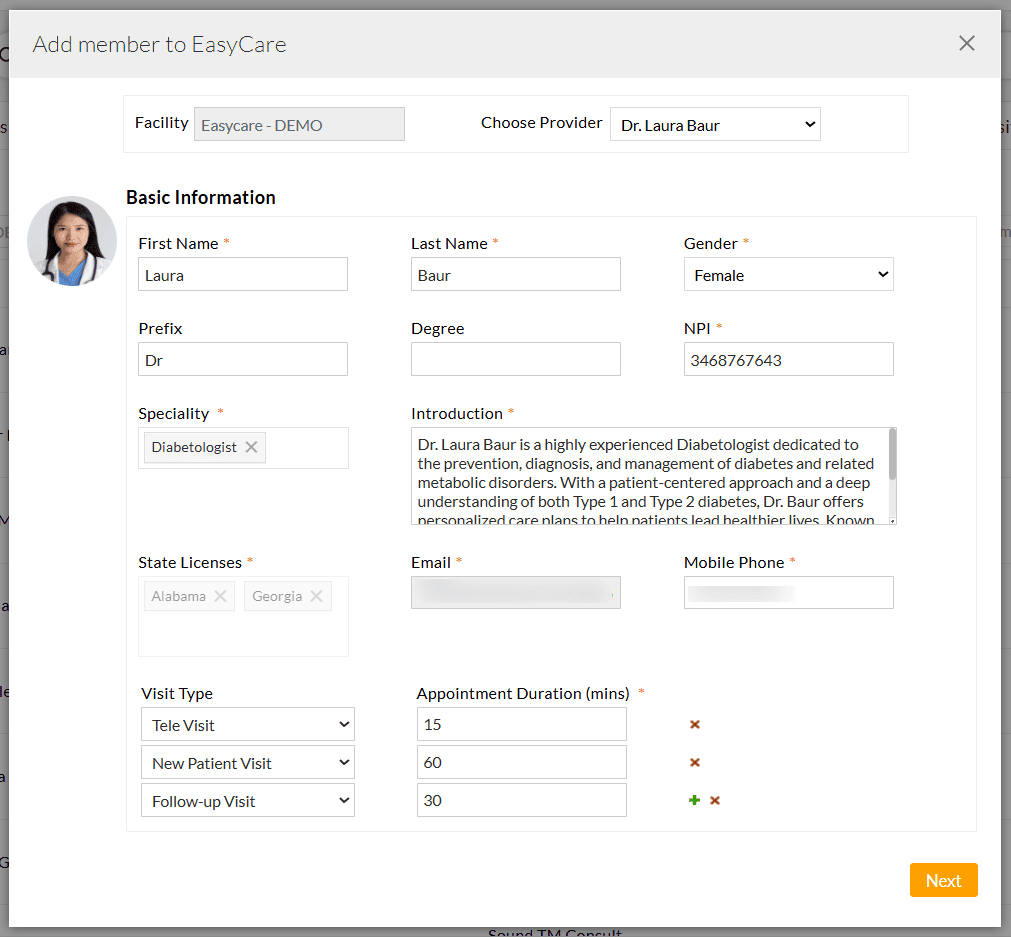The height and width of the screenshot is (937, 1011).
Task: Add a new visit type row
Action: pos(694,800)
